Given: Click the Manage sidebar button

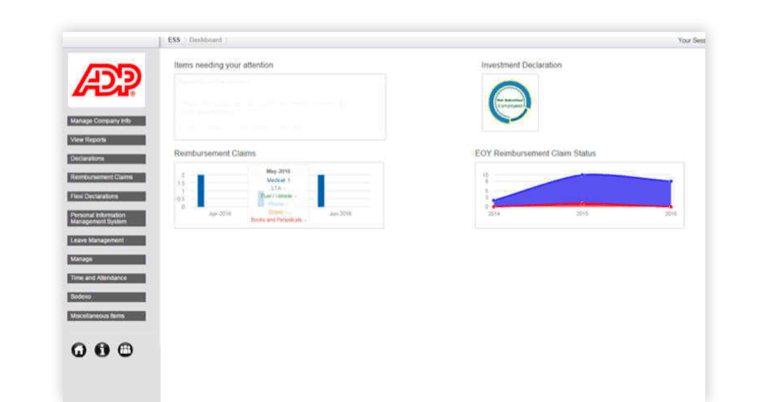Looking at the screenshot, I should (106, 259).
